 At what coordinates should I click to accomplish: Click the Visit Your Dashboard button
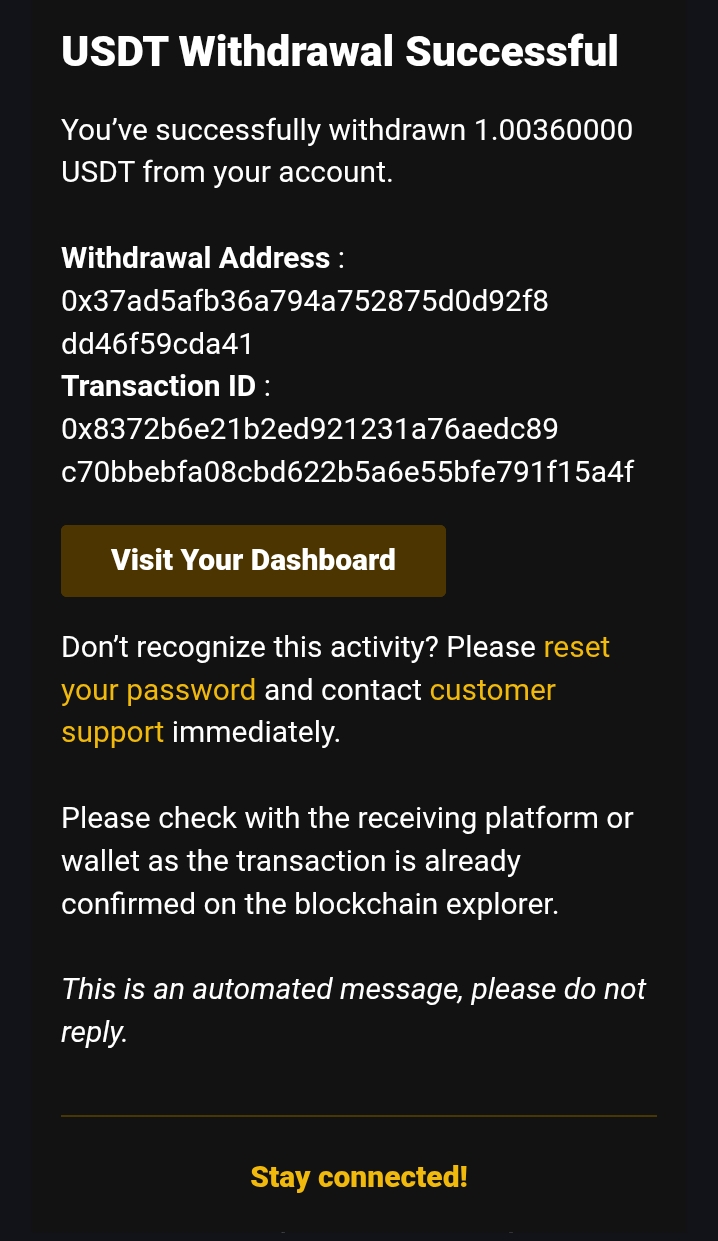pos(253,560)
